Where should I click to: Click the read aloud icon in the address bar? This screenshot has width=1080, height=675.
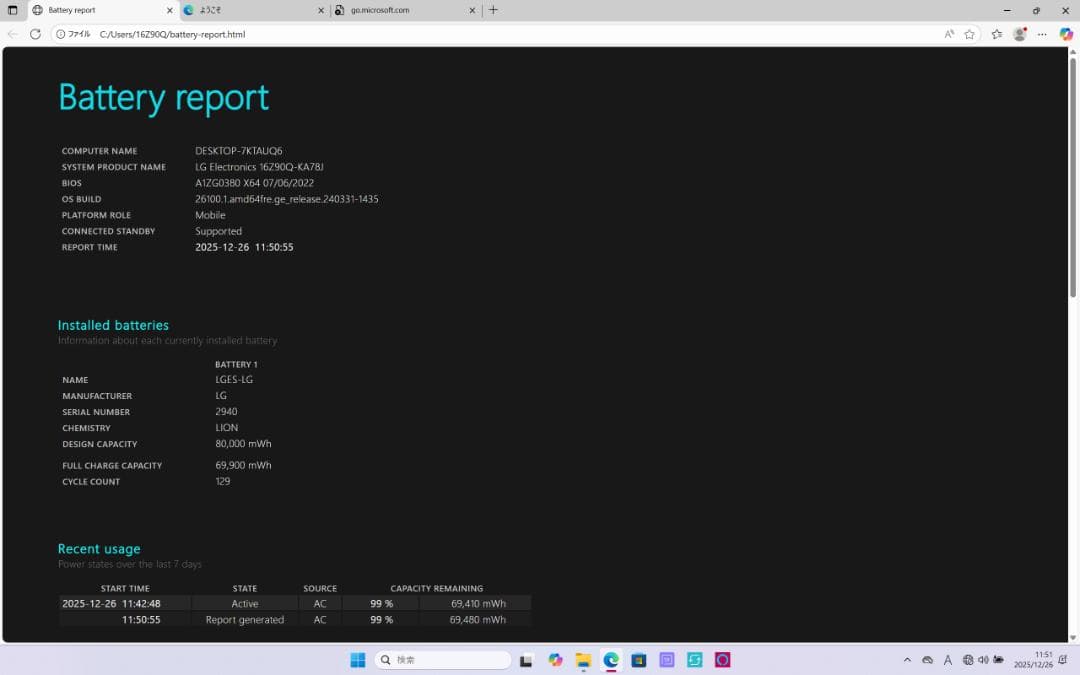coord(949,33)
